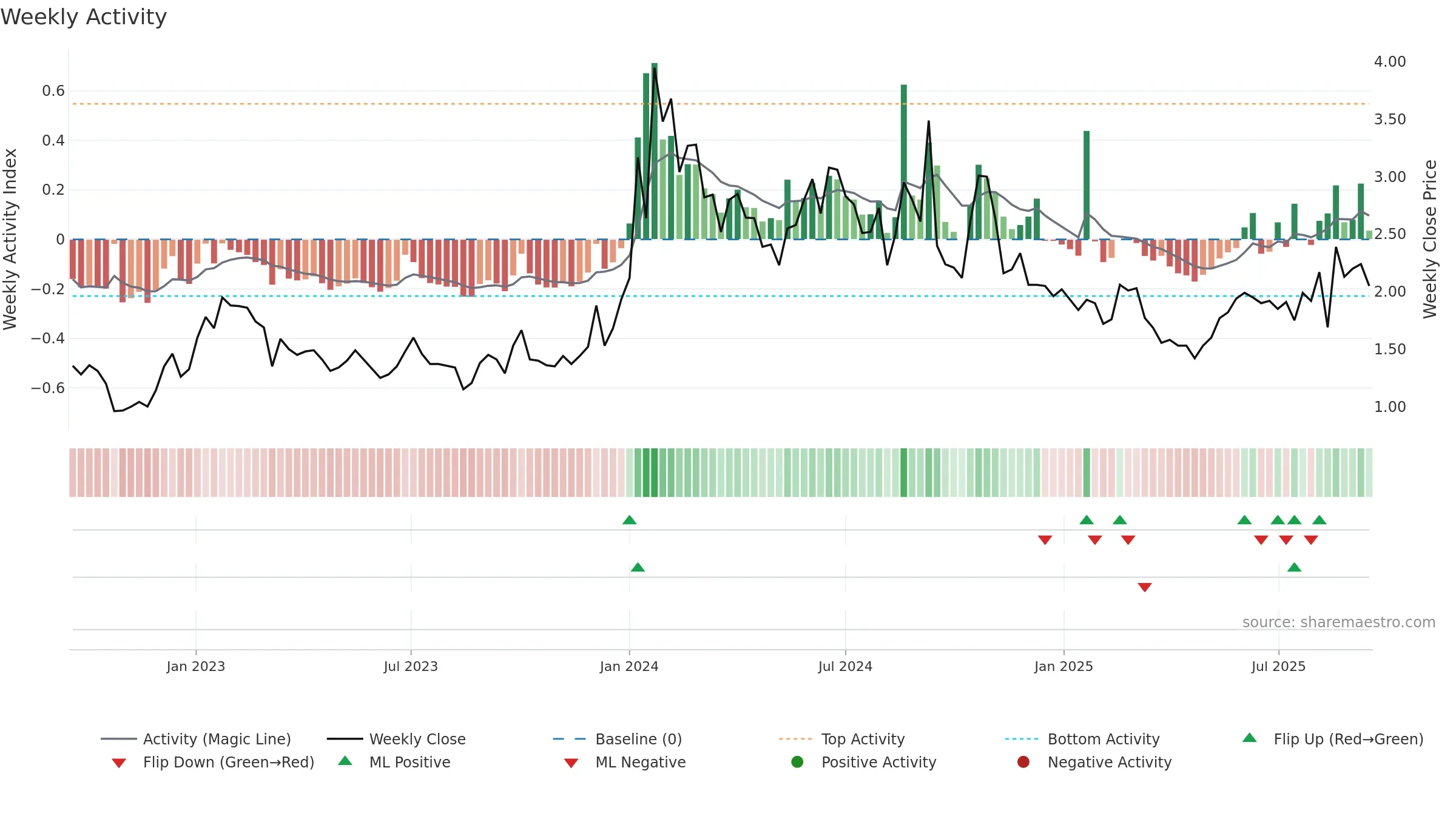The image size is (1456, 819).
Task: Click the Jan 2024 axis label
Action: tap(629, 667)
